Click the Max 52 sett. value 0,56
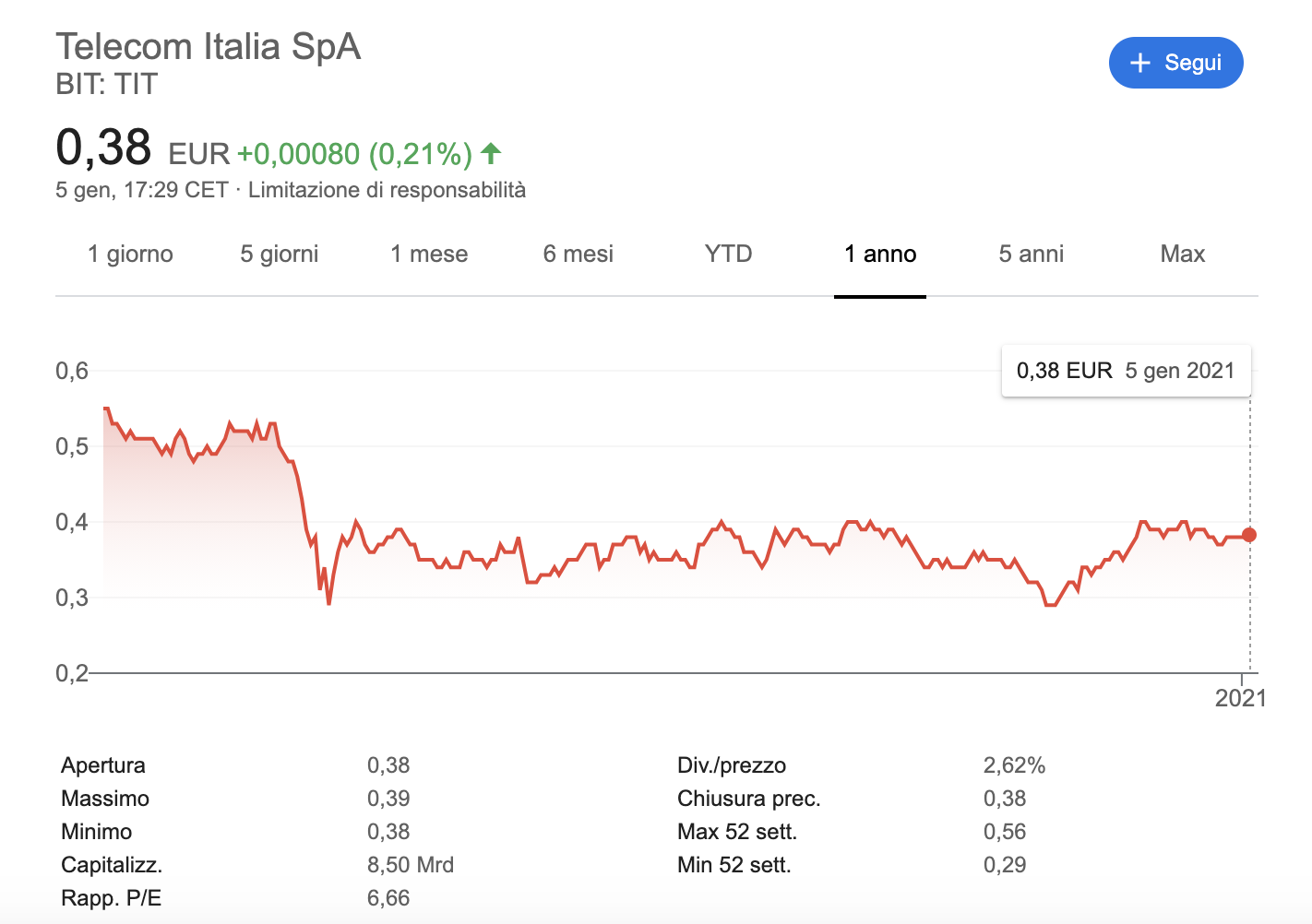The height and width of the screenshot is (924, 1312). pos(1005,832)
